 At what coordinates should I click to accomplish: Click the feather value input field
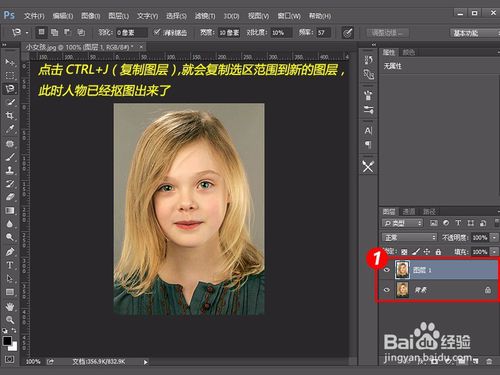pos(131,33)
